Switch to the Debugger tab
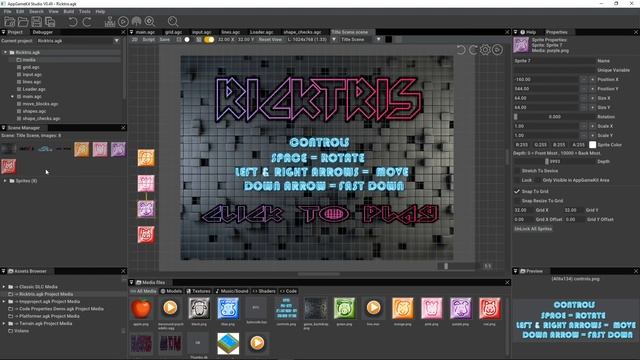Image resolution: width=640 pixels, height=360 pixels. tap(43, 32)
